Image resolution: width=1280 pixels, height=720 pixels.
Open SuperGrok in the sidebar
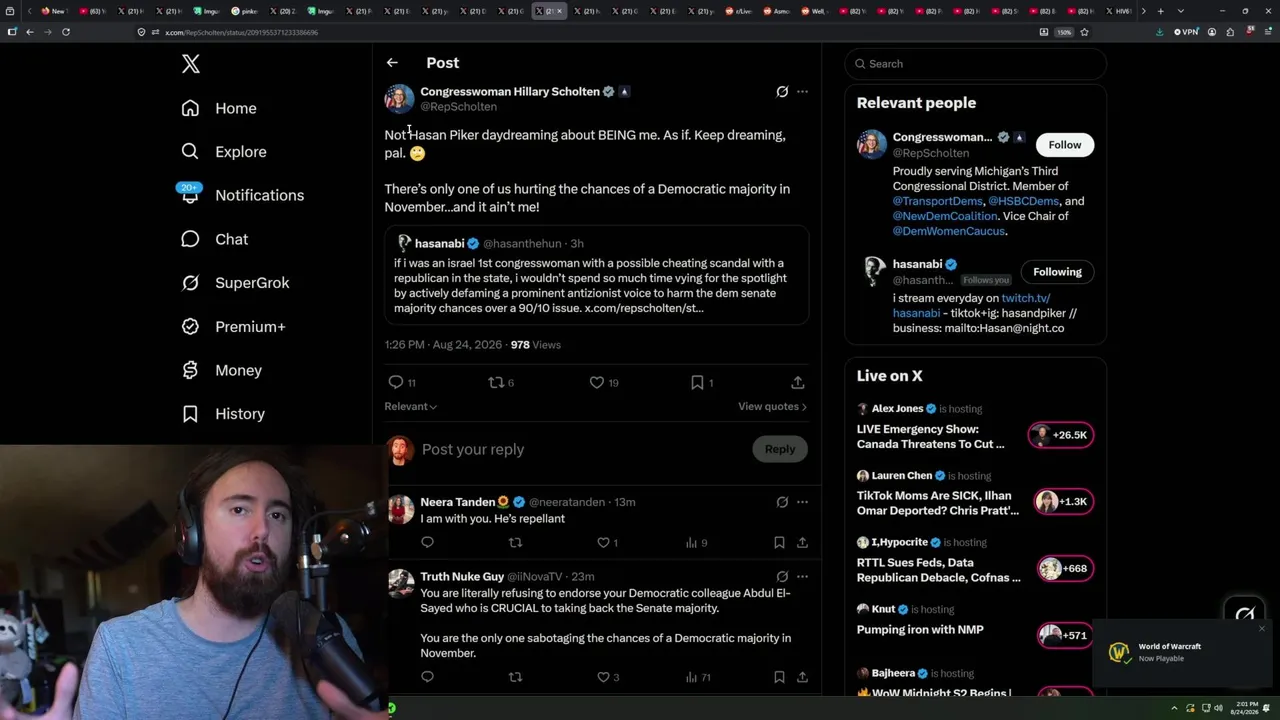(x=236, y=283)
